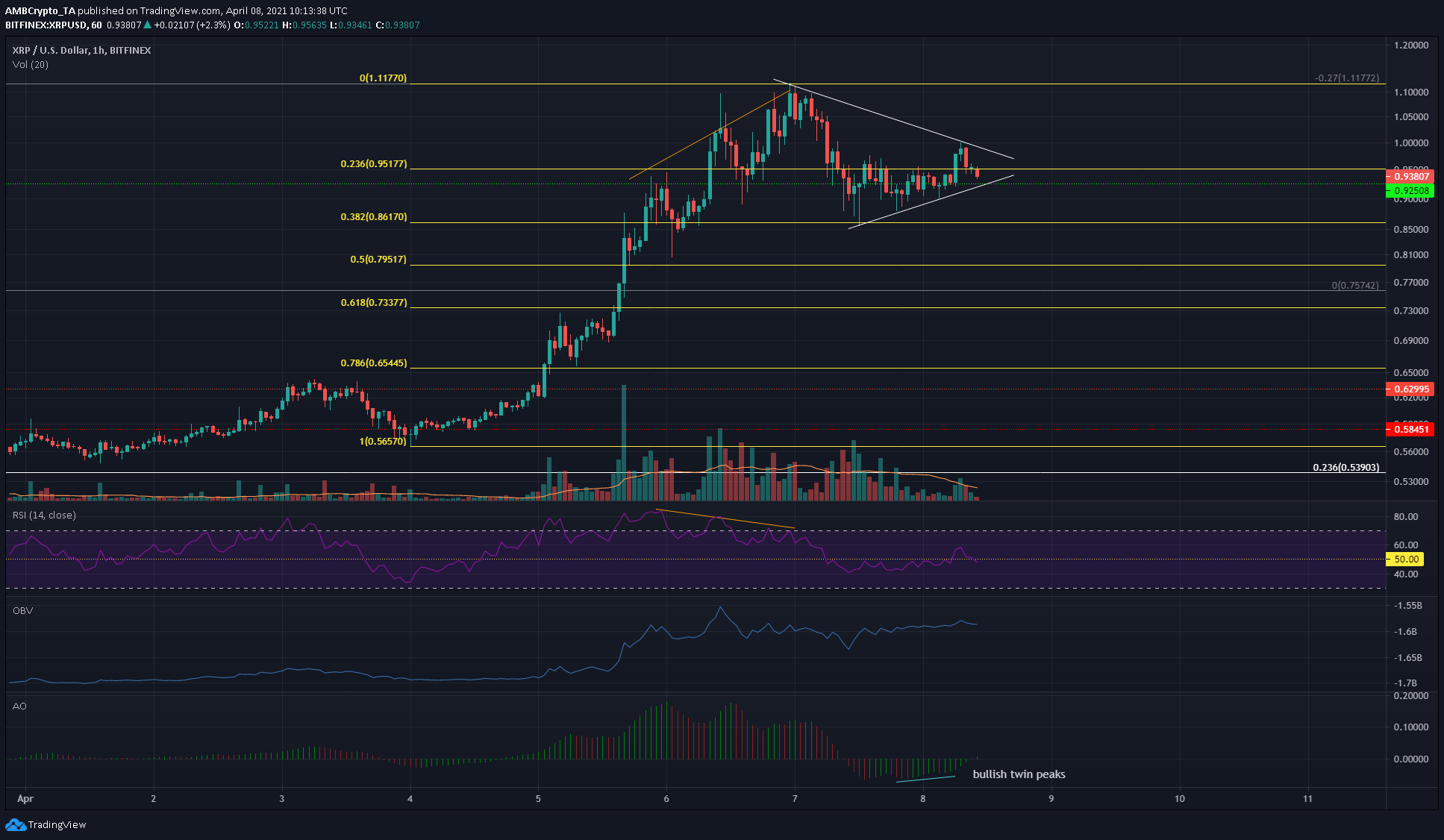Image resolution: width=1444 pixels, height=840 pixels.
Task: Click the green 0.92508 price tag
Action: (1410, 191)
